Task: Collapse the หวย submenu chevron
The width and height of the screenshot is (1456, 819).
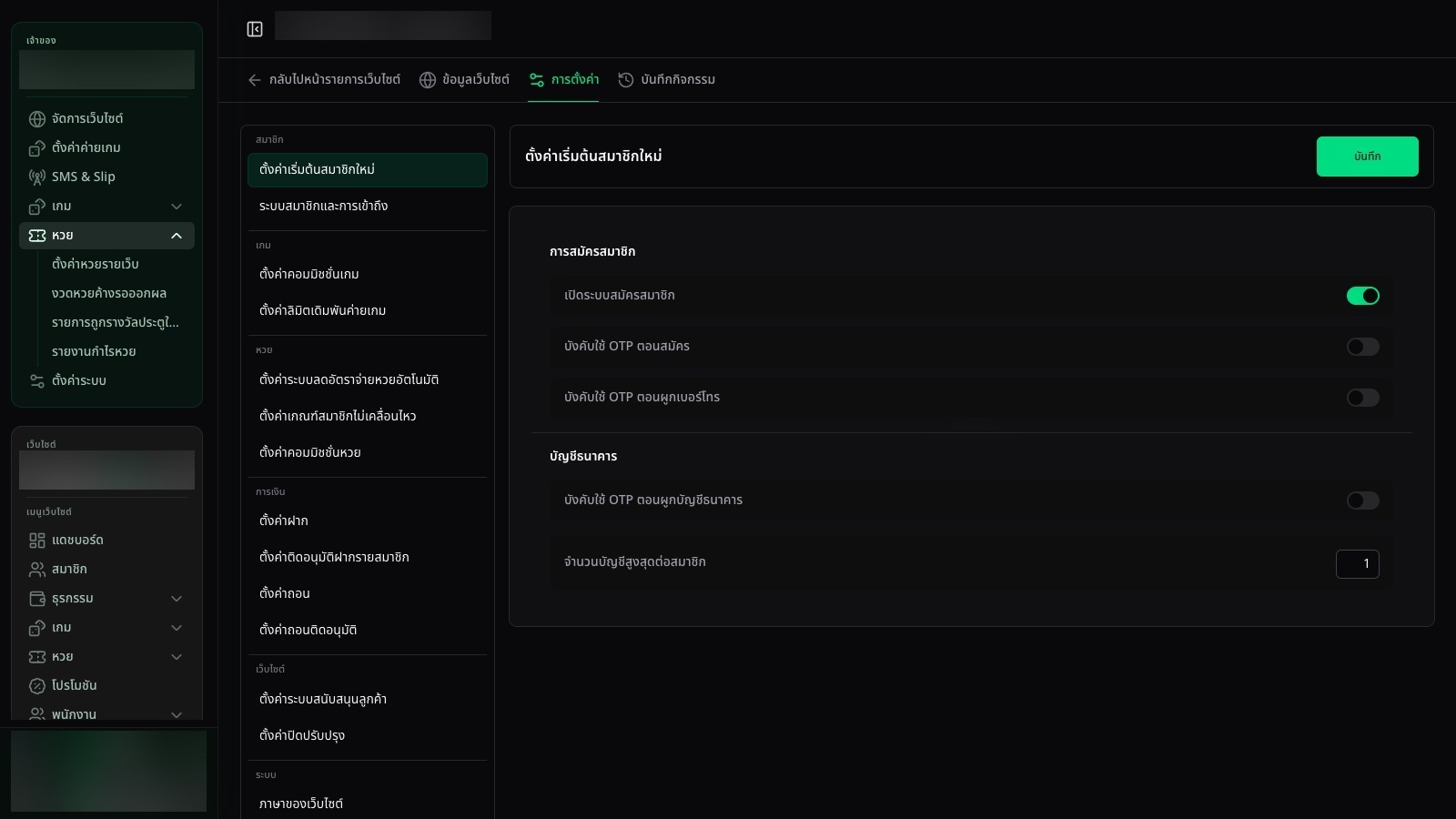Action: pos(177,236)
